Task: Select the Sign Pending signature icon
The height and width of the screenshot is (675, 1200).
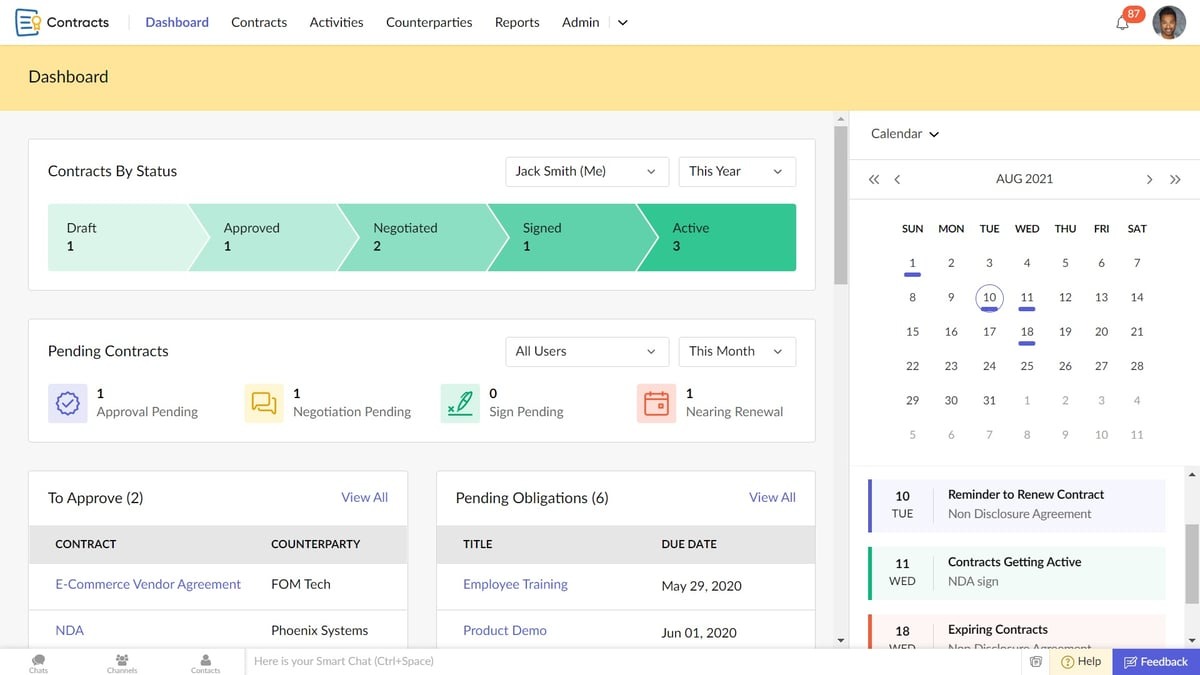Action: coord(459,402)
